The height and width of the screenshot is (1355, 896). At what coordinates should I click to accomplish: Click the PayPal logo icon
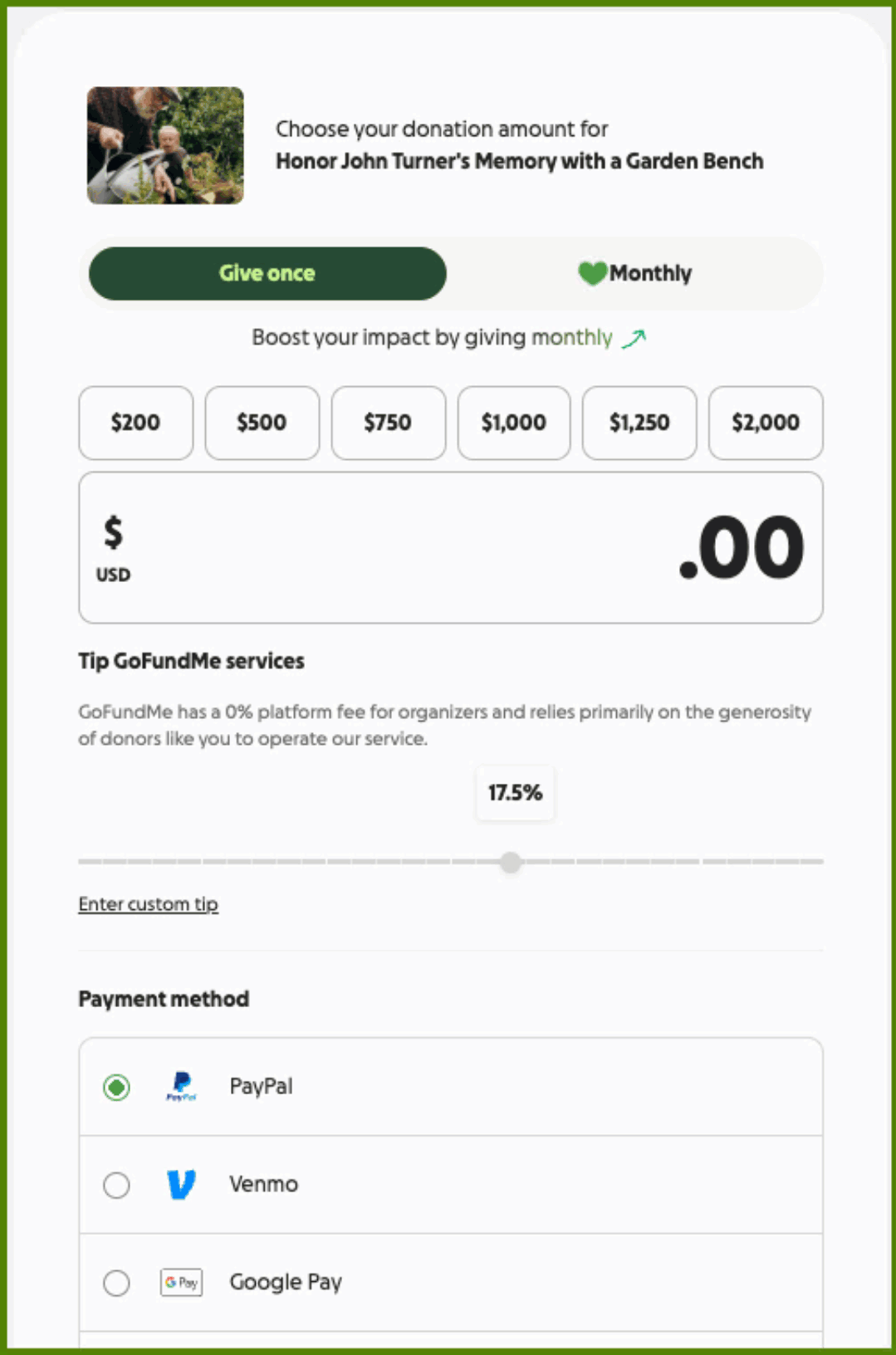pyautogui.click(x=181, y=1086)
